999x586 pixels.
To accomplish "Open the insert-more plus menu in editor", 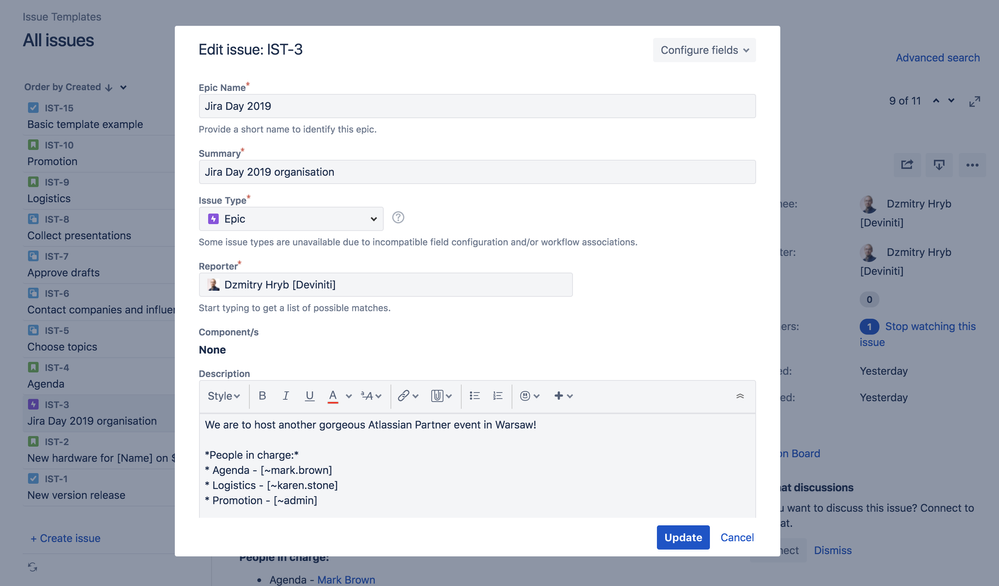I will tap(560, 395).
